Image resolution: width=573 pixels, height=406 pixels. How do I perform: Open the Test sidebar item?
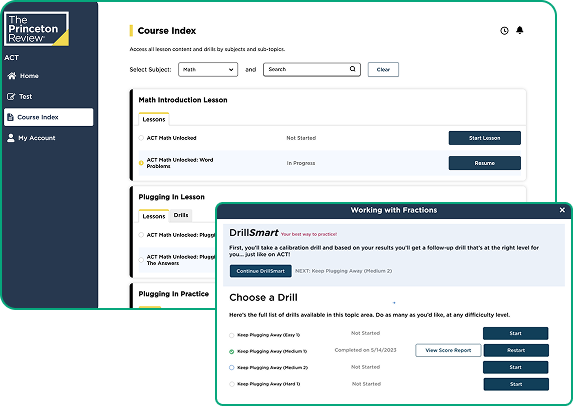click(x=20, y=96)
